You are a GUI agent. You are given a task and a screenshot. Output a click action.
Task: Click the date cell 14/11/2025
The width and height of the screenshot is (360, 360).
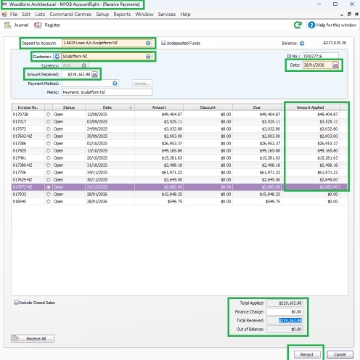[110, 173]
